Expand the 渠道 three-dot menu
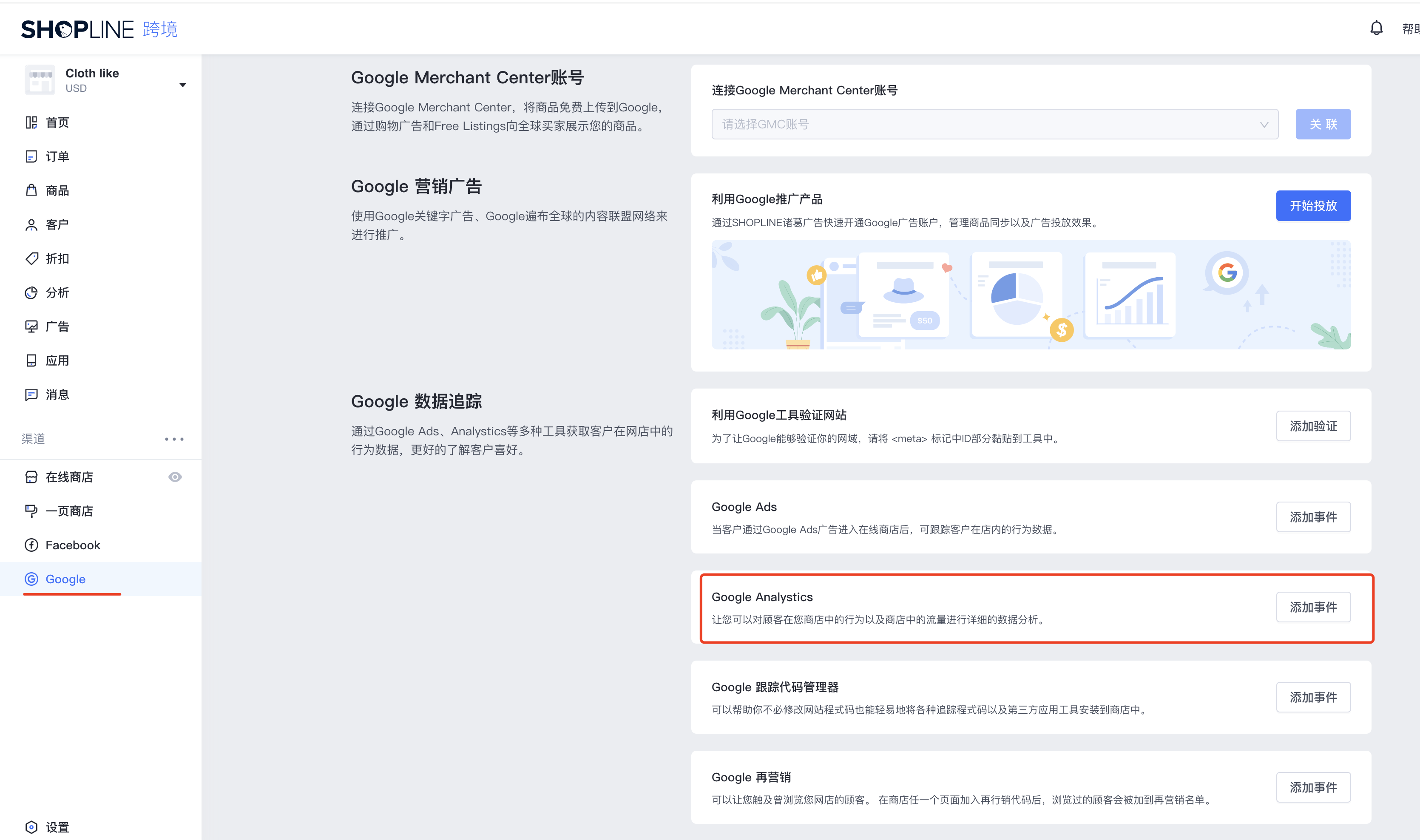The height and width of the screenshot is (840, 1420). point(174,439)
